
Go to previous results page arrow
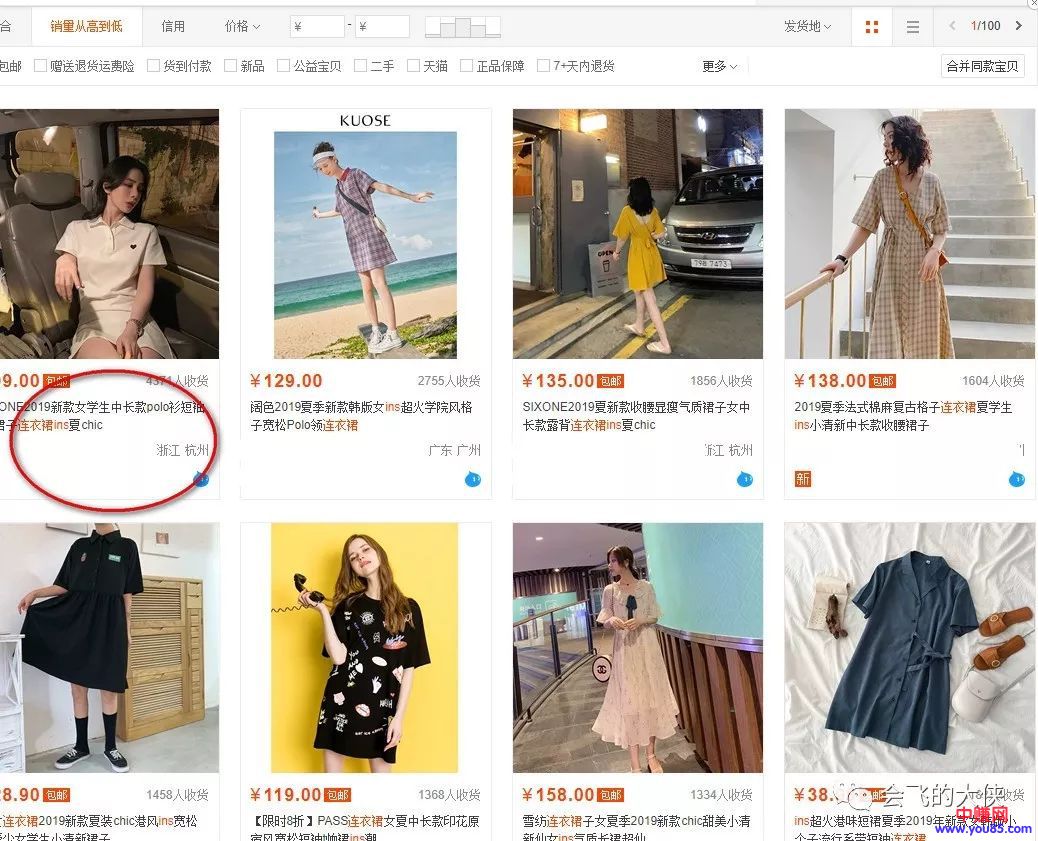(x=950, y=26)
